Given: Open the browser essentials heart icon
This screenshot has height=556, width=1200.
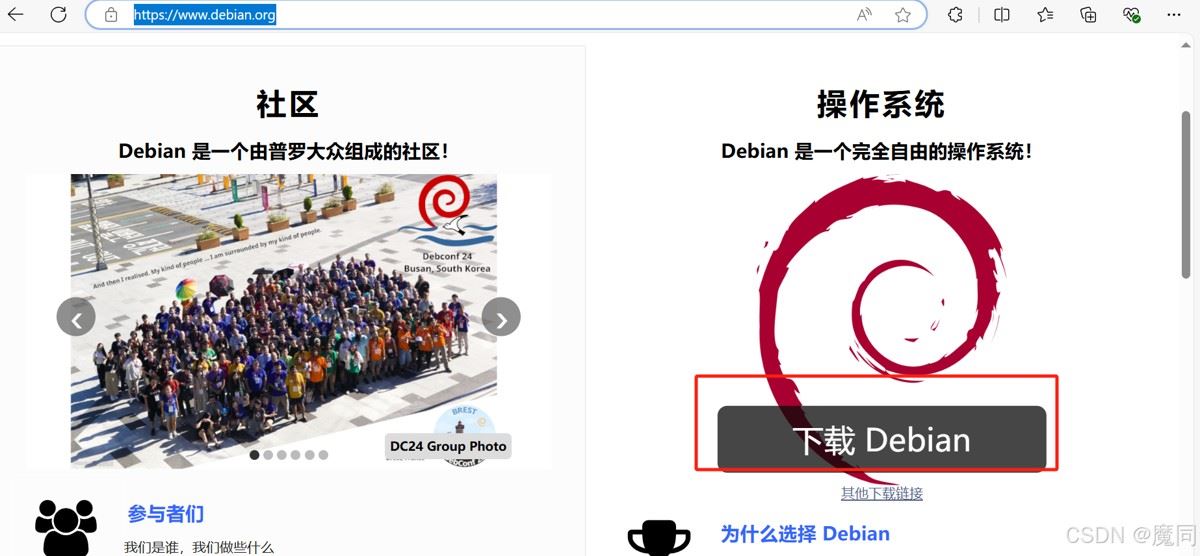Looking at the screenshot, I should tap(1132, 15).
